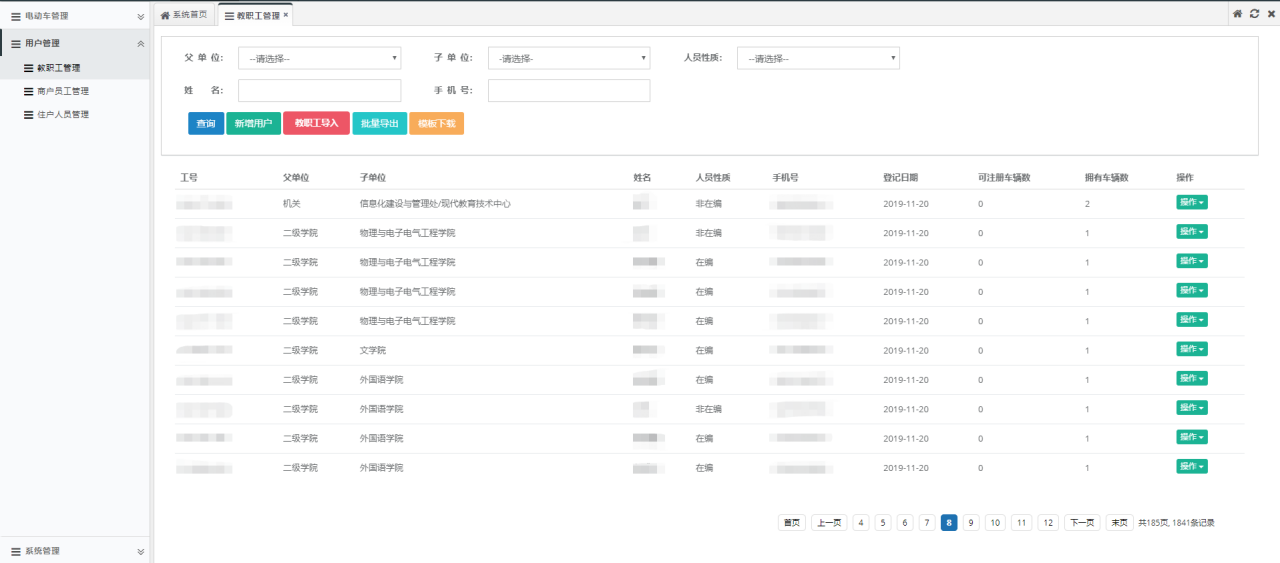Go to page 9 in pagination
Viewport: 1280px width, 563px height.
click(x=970, y=522)
